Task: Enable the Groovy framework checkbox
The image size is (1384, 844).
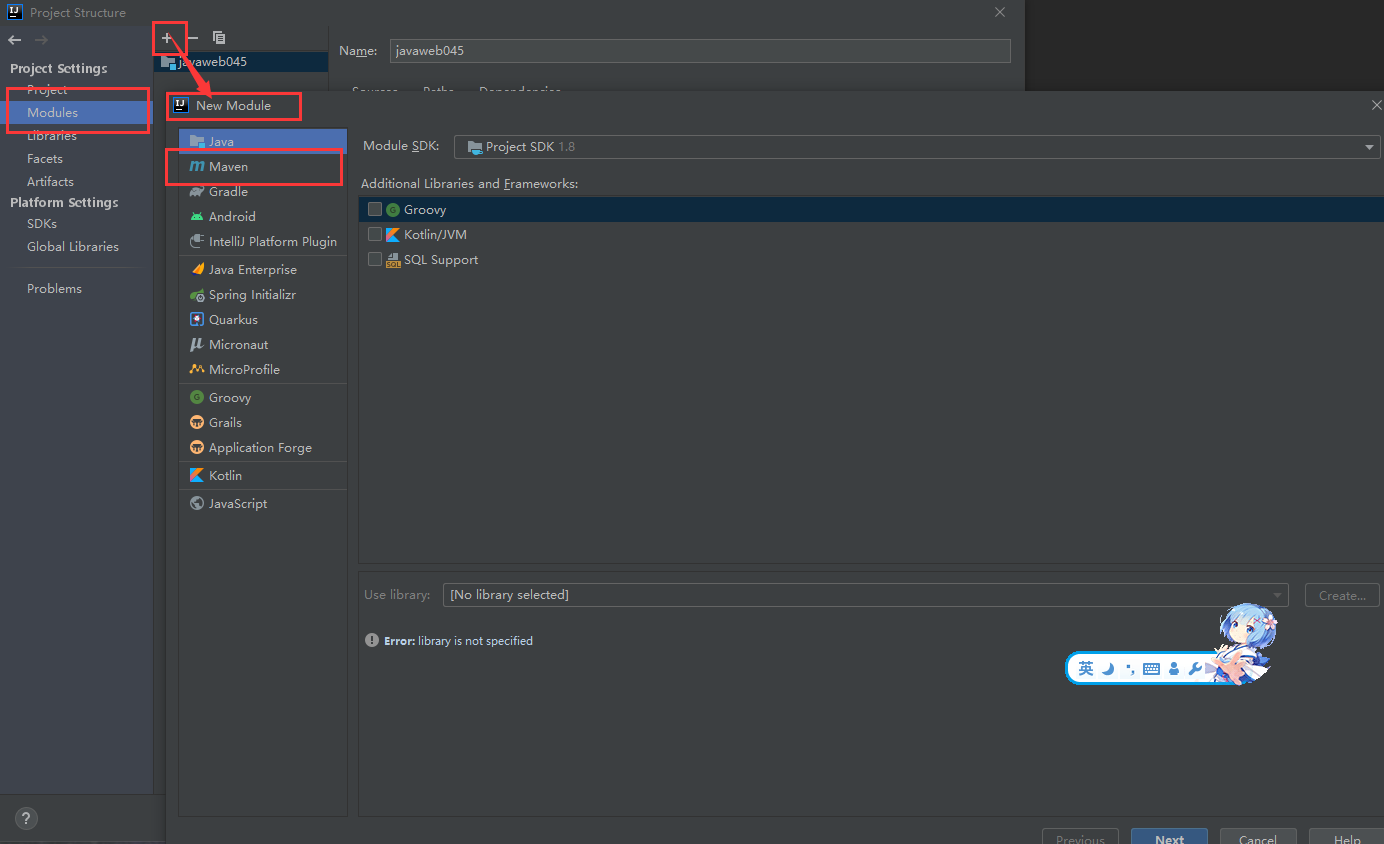Action: [375, 209]
